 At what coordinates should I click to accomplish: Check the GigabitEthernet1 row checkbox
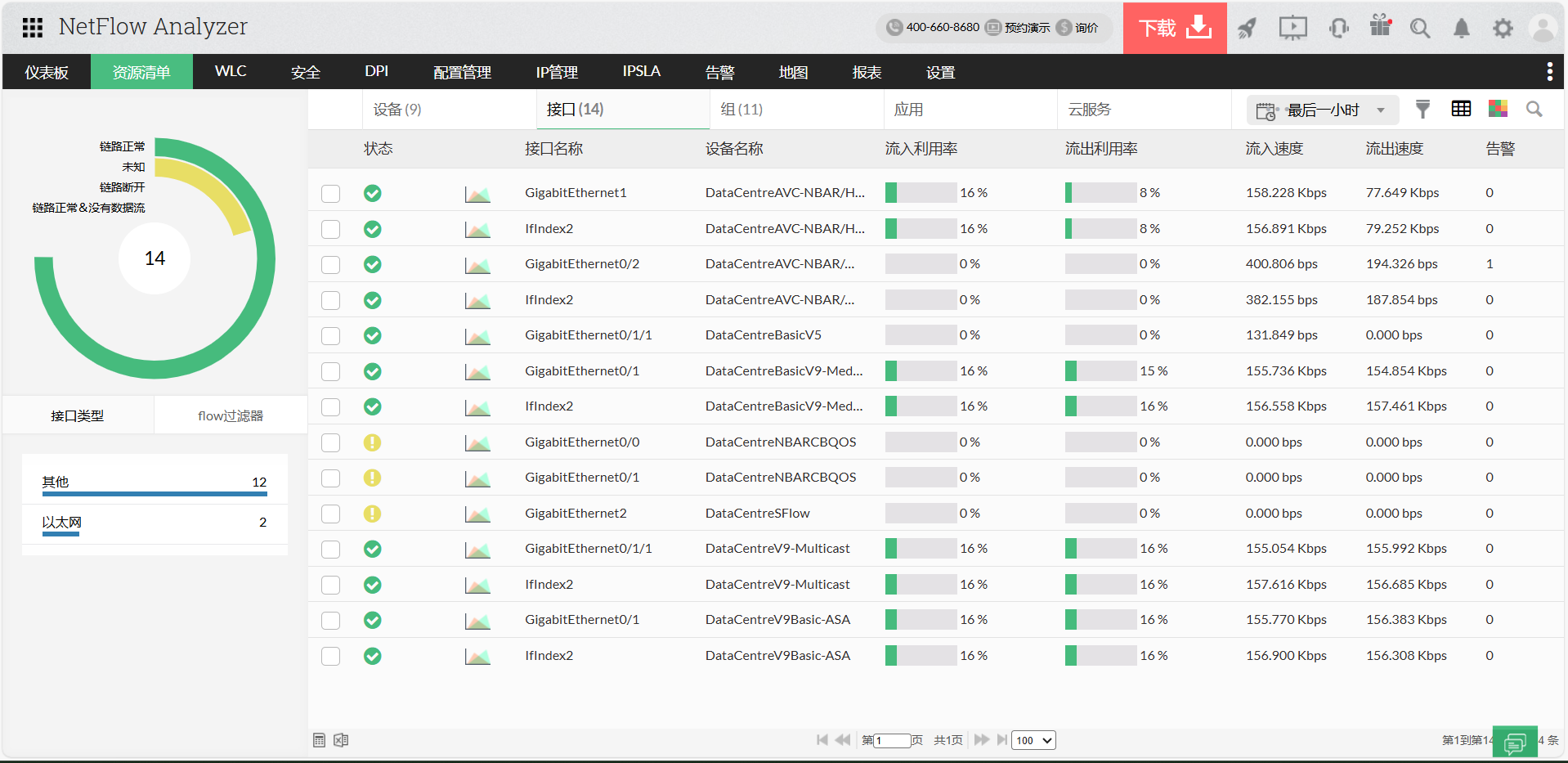pyautogui.click(x=330, y=194)
